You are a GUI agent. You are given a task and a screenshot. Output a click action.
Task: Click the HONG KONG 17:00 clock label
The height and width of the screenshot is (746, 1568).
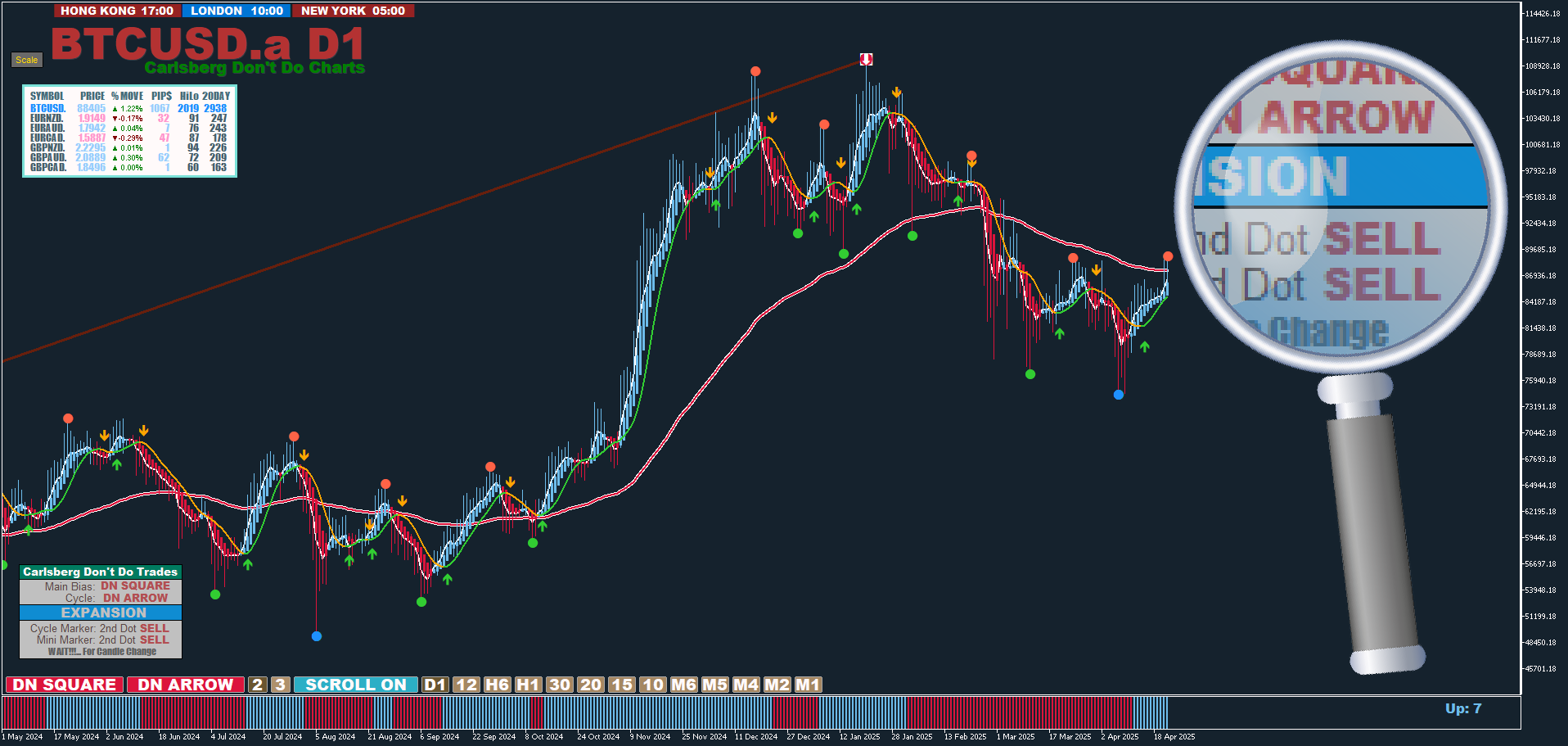[x=116, y=11]
